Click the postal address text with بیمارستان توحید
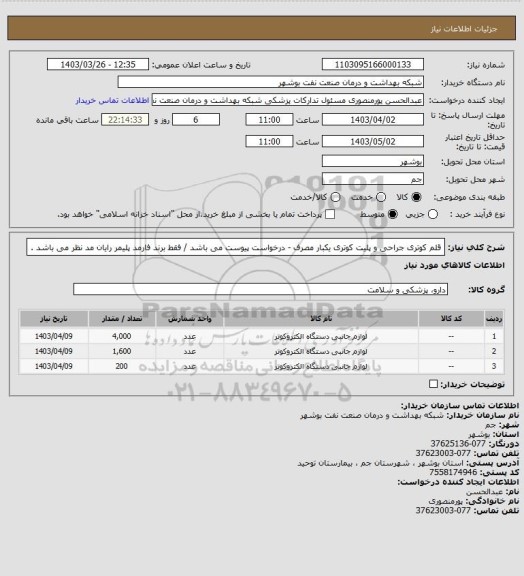Image resolution: width=524 pixels, height=576 pixels. (380, 463)
